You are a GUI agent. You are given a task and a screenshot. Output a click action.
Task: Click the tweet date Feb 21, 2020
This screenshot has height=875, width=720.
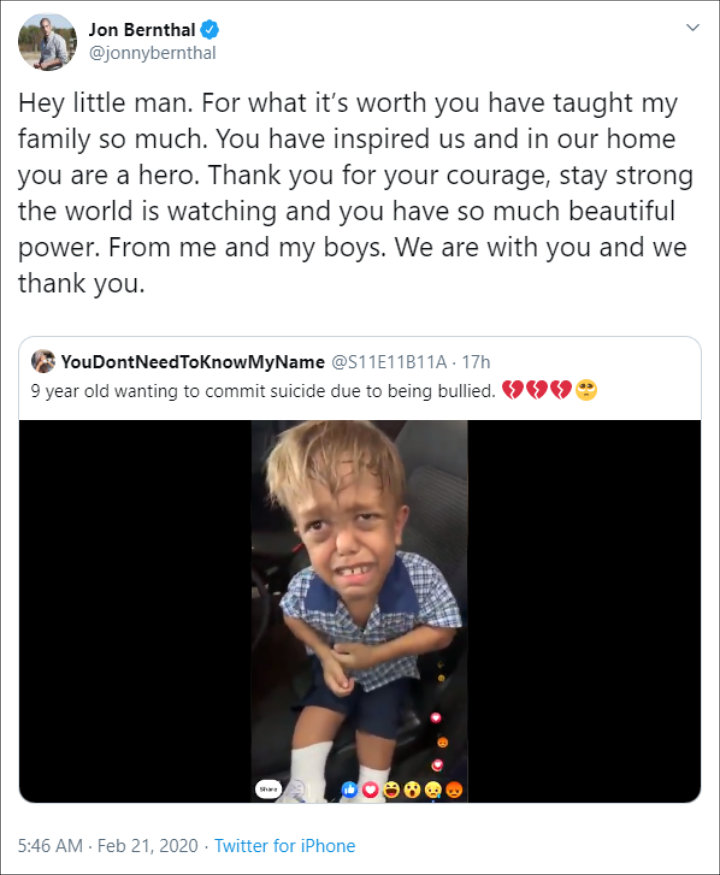(146, 846)
